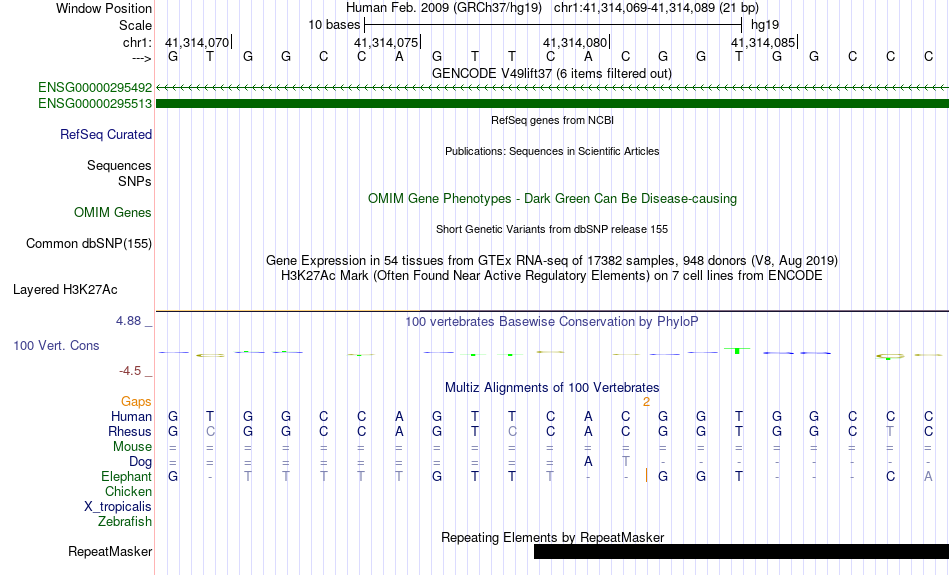Click the Layered H3K27Ac track label
This screenshot has width=950, height=575.
point(65,290)
